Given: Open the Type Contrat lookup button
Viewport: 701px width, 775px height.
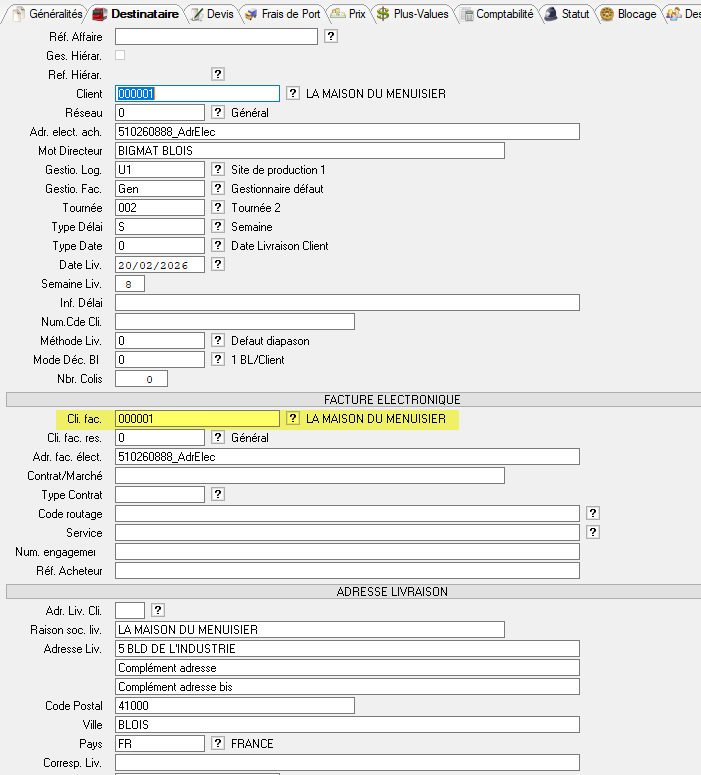Looking at the screenshot, I should pyautogui.click(x=218, y=494).
